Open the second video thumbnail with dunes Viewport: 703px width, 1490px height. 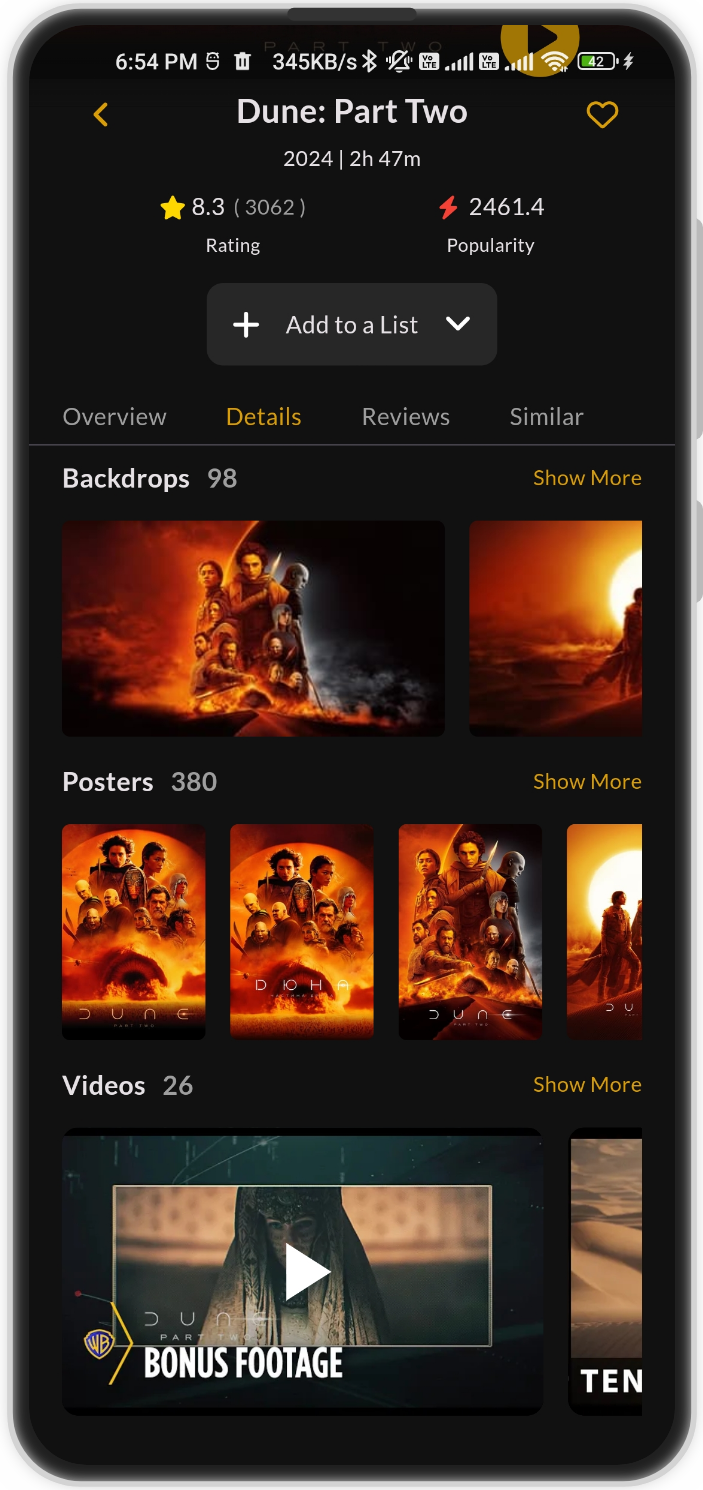pyautogui.click(x=606, y=1271)
